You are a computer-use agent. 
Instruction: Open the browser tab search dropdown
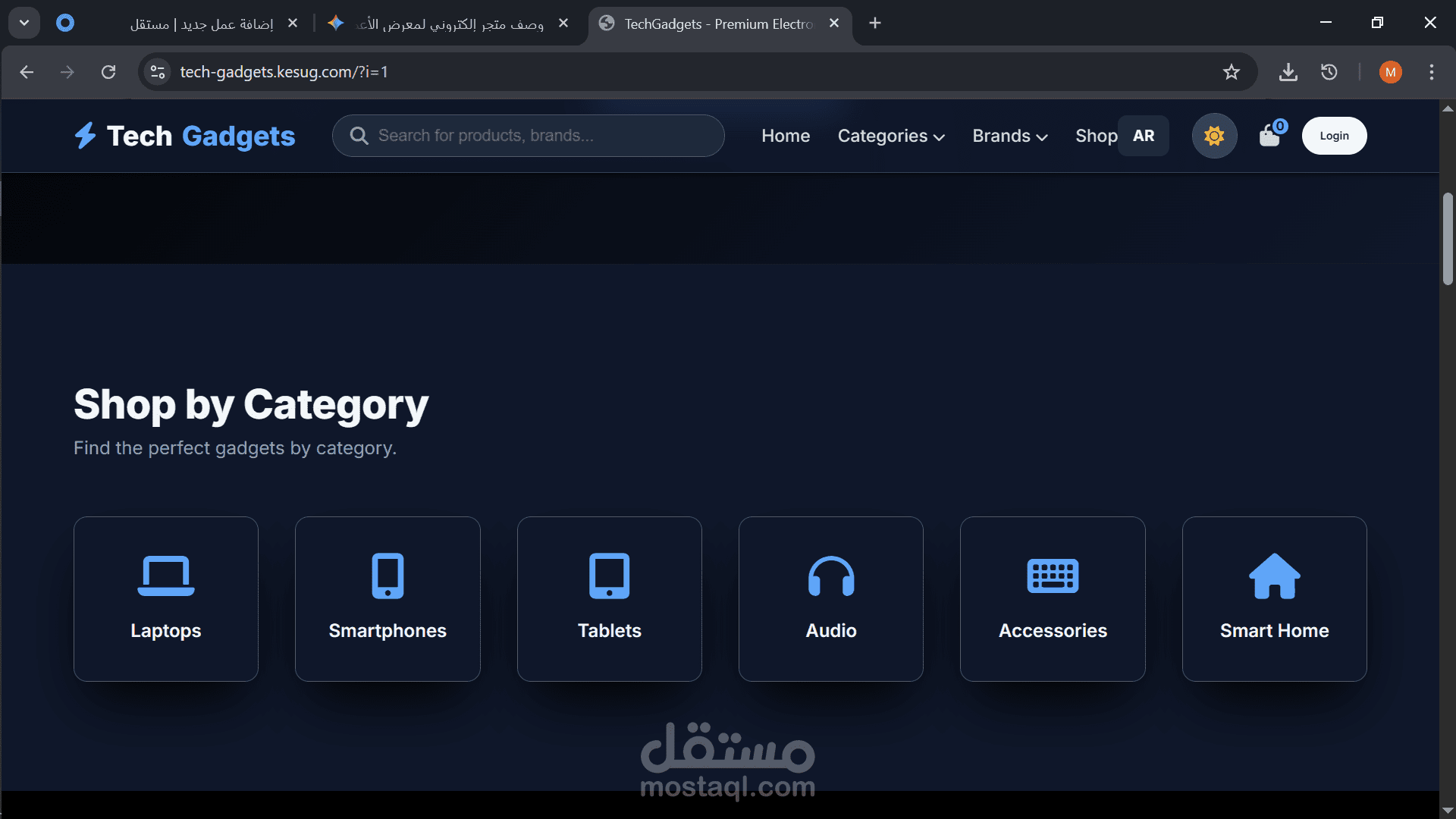pos(24,23)
